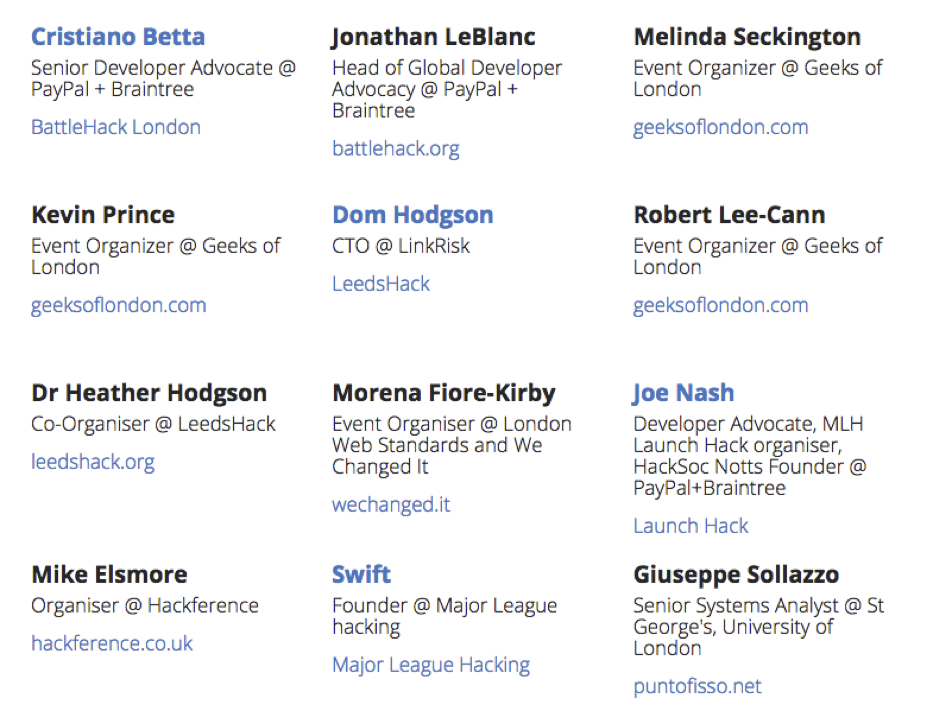Screen dimensions: 941x715
Task: Select the Mike Elsmore heading
Action: 110,575
